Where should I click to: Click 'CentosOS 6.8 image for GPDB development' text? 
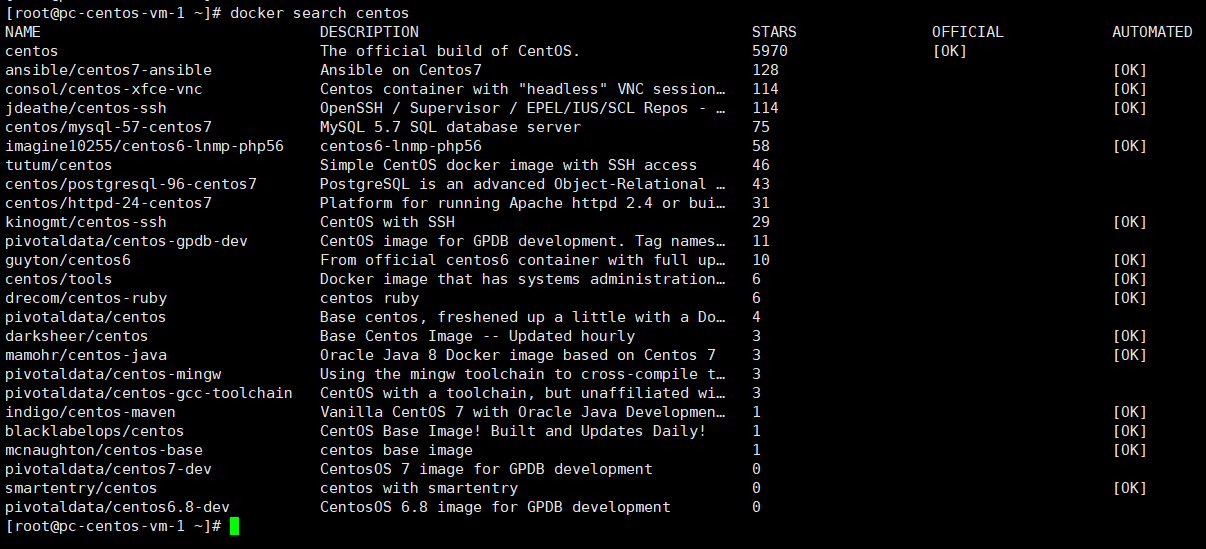495,507
